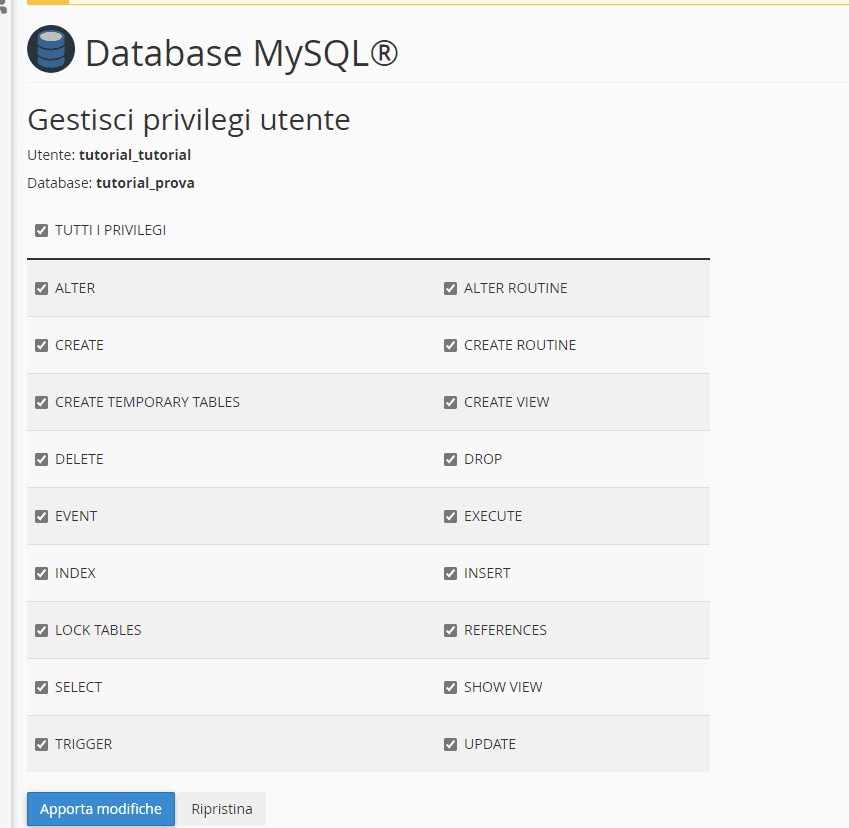The height and width of the screenshot is (828, 849).
Task: Uncheck the DELETE privilege
Action: point(42,460)
